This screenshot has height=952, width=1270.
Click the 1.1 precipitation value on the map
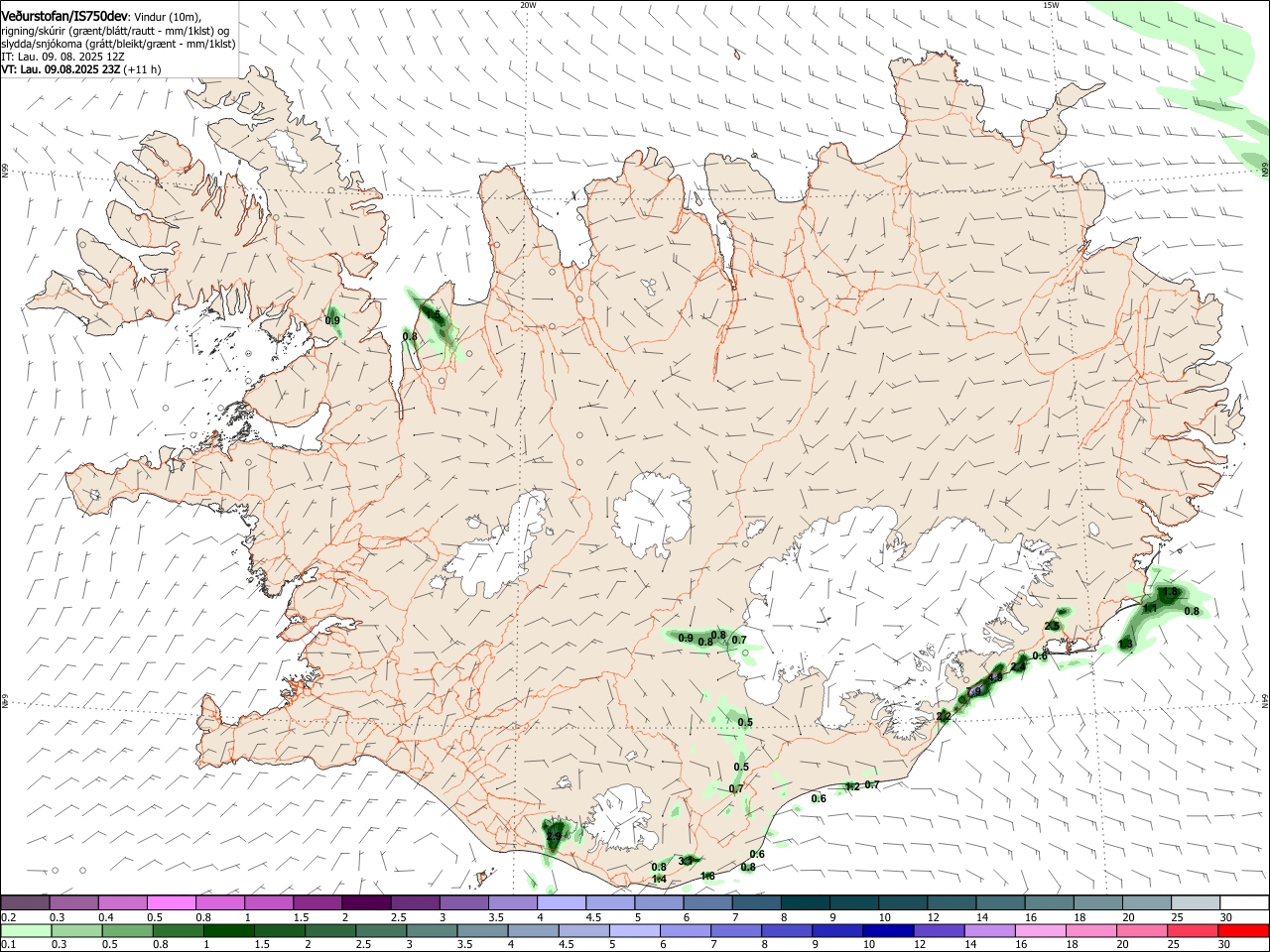point(1151,608)
